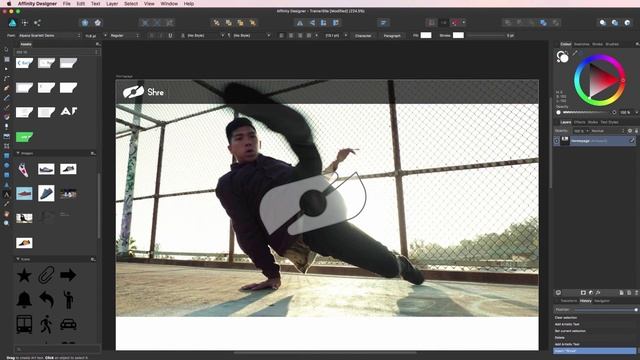
Task: Toggle visibility of the Homepage layer
Action: click(557, 141)
